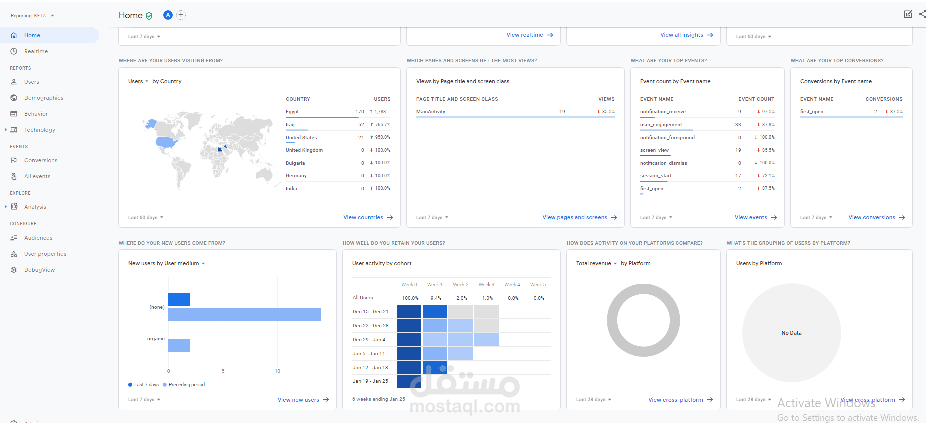Click the gray Total revenue donut chart
The width and height of the screenshot is (930, 424).
[643, 321]
